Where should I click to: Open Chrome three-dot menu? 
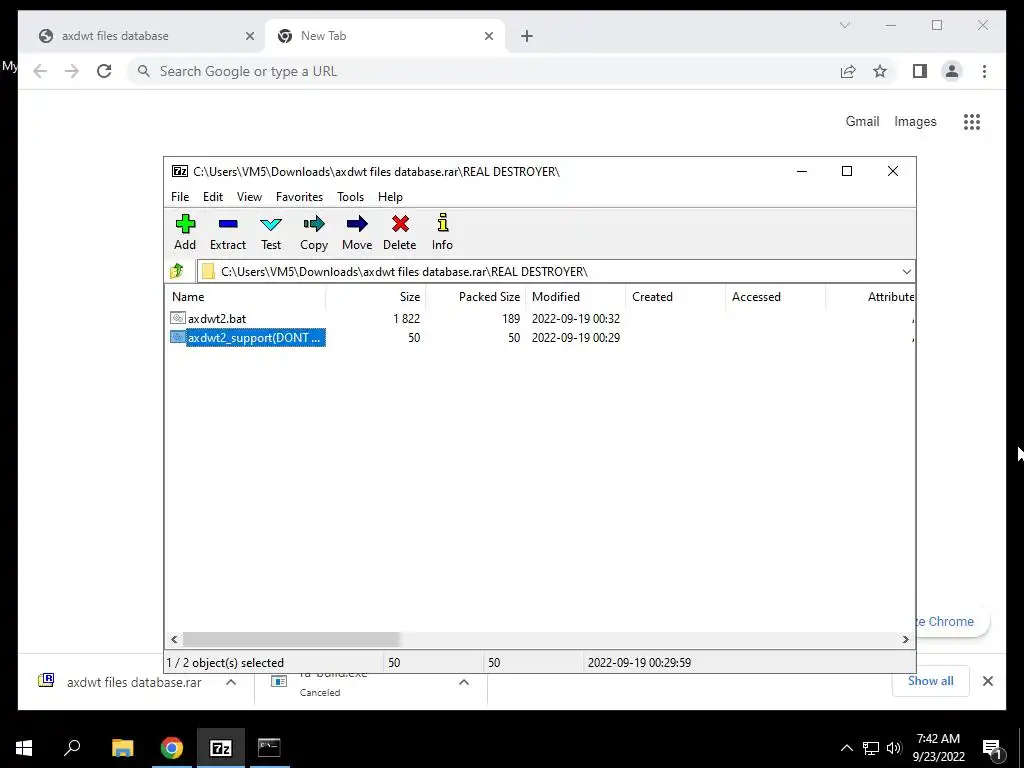(x=984, y=71)
